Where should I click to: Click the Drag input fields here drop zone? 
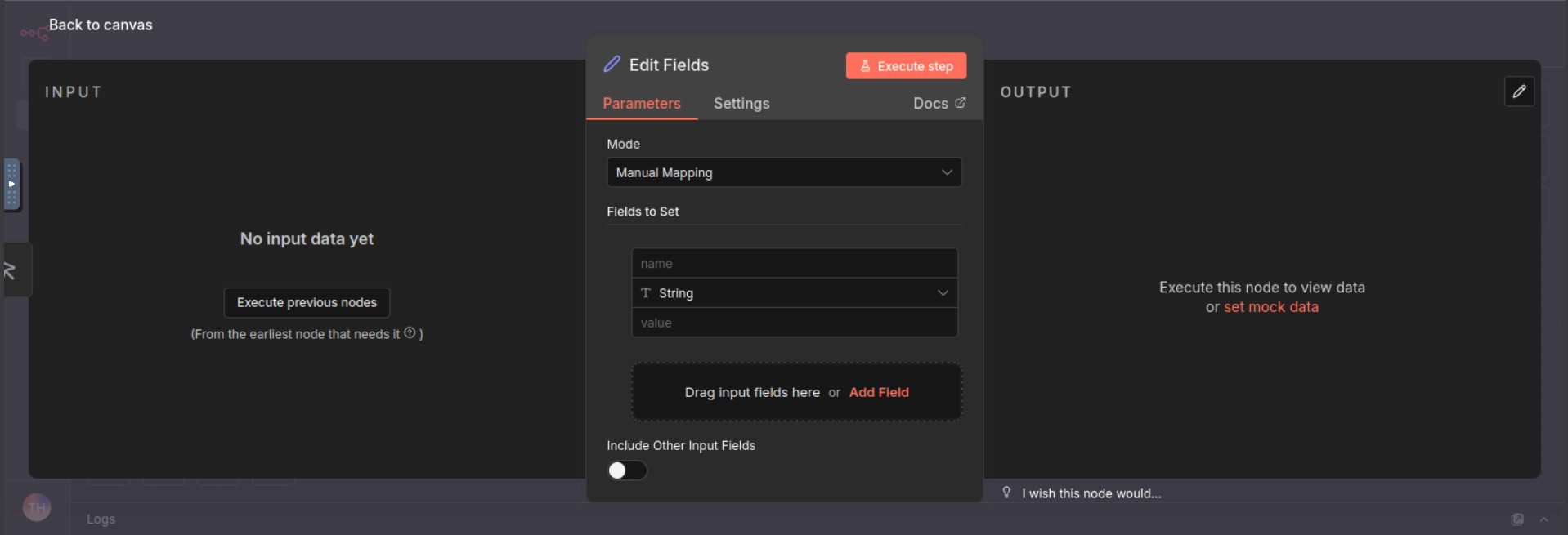pos(797,392)
